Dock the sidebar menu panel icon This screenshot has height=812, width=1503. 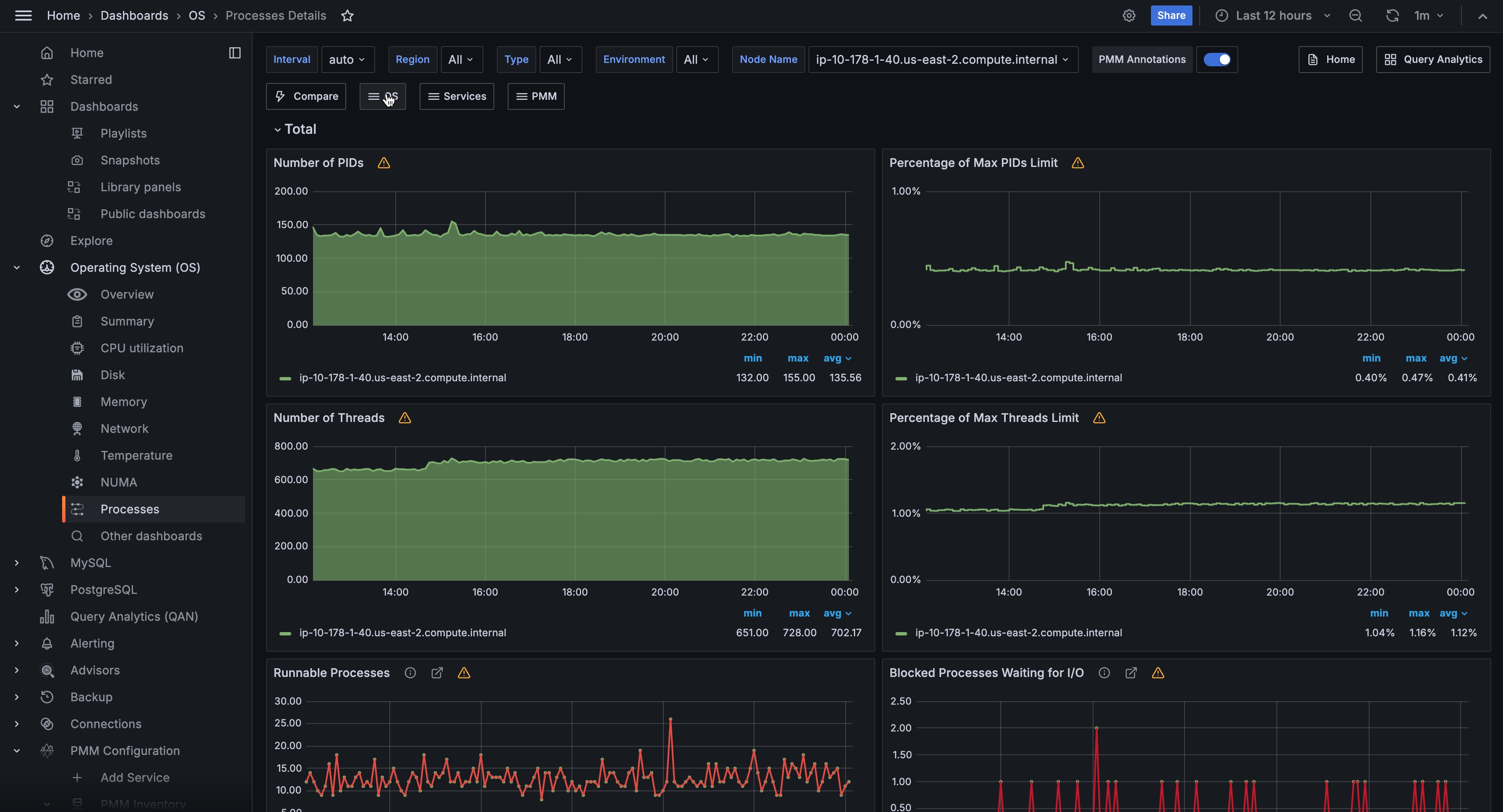(235, 53)
